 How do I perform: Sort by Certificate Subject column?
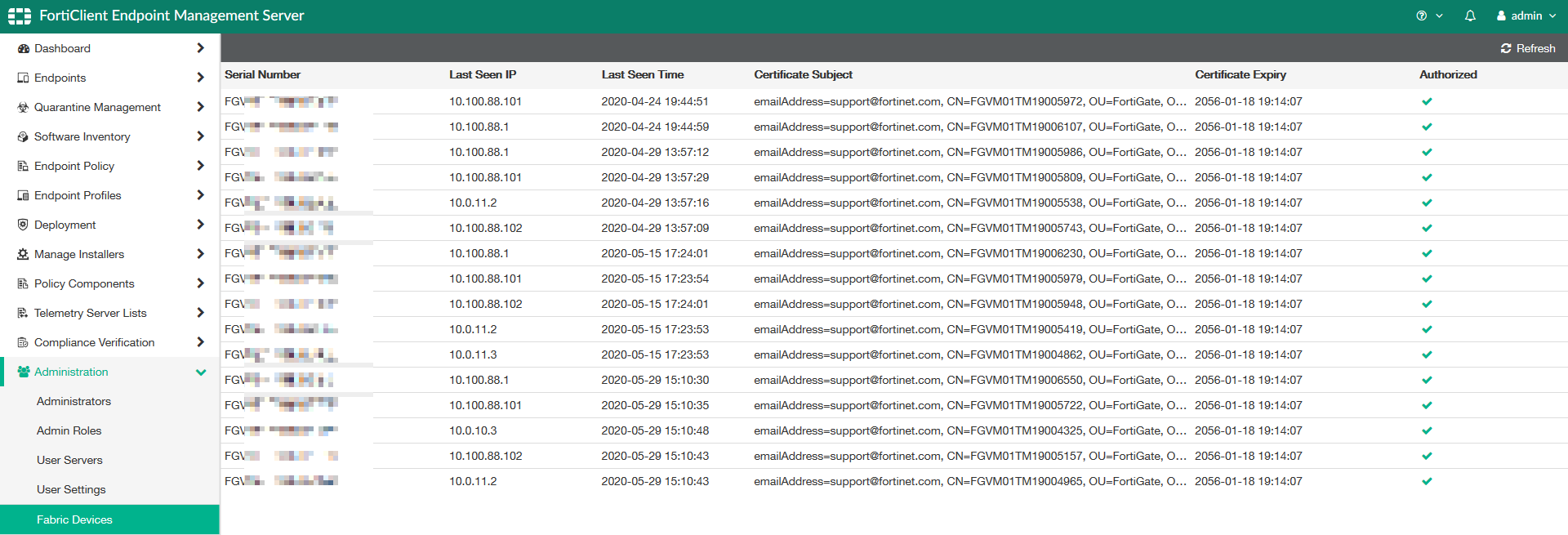click(804, 74)
